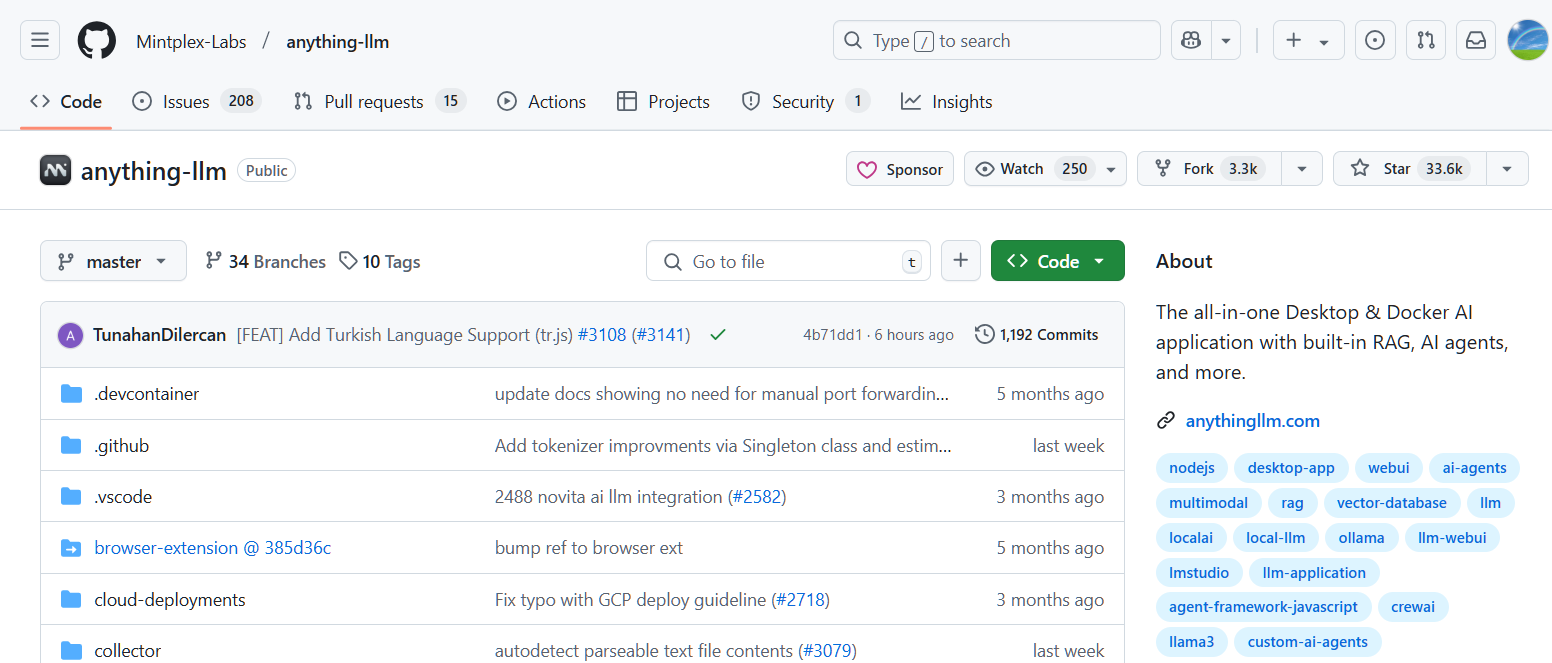This screenshot has width=1552, height=663.
Task: Expand the fork options dropdown arrow
Action: tap(1302, 169)
